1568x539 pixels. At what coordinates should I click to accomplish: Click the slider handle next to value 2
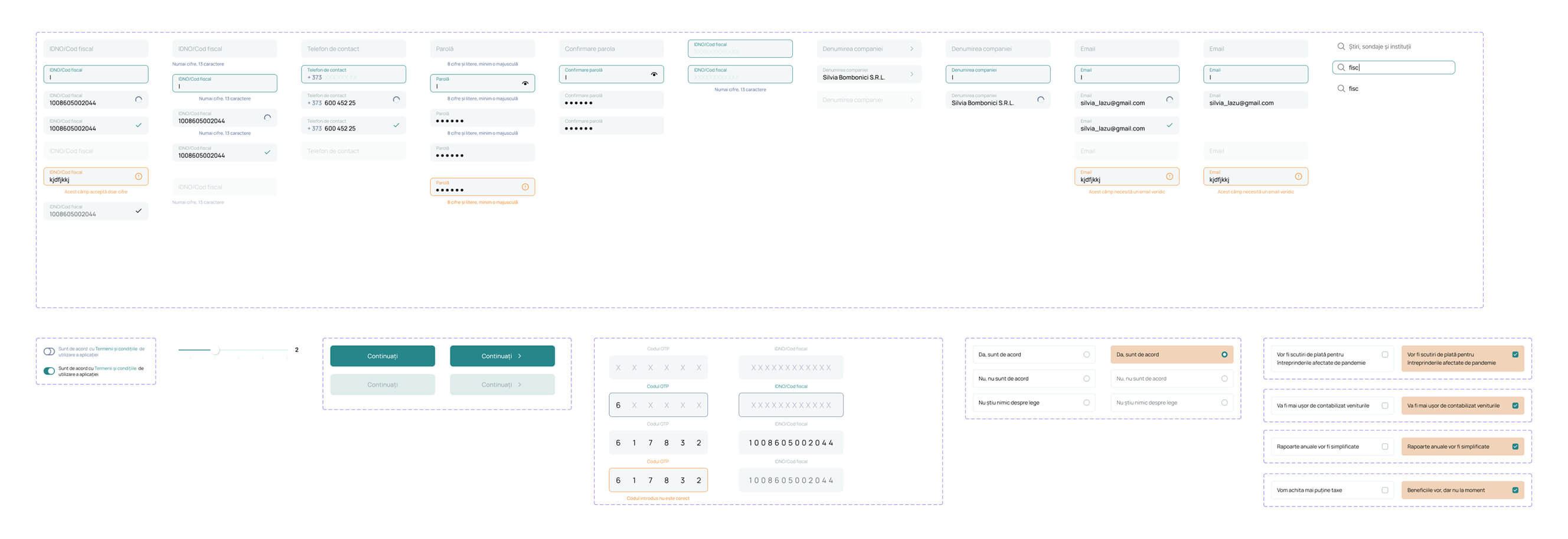point(215,350)
